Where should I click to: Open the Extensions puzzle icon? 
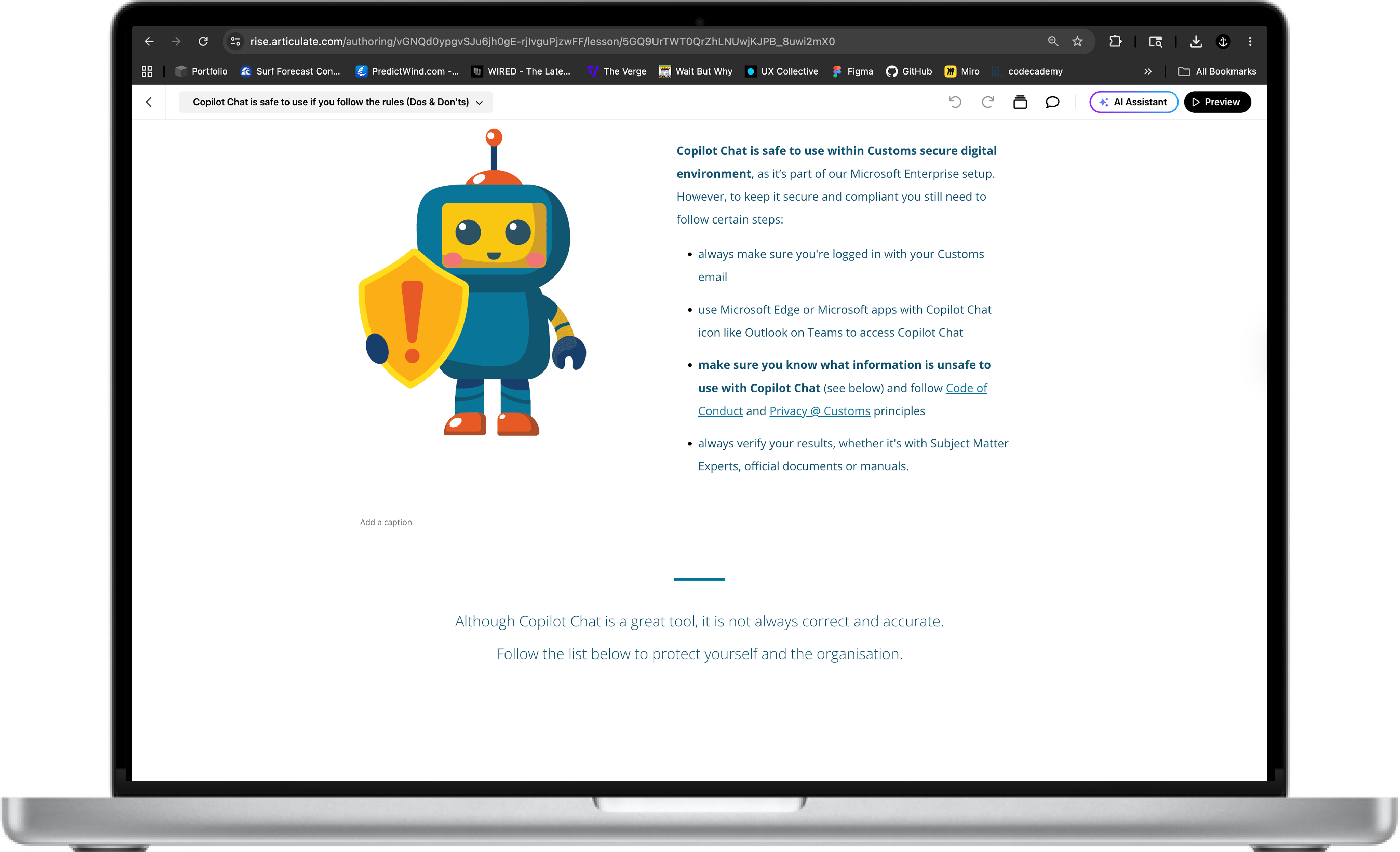(x=1115, y=41)
